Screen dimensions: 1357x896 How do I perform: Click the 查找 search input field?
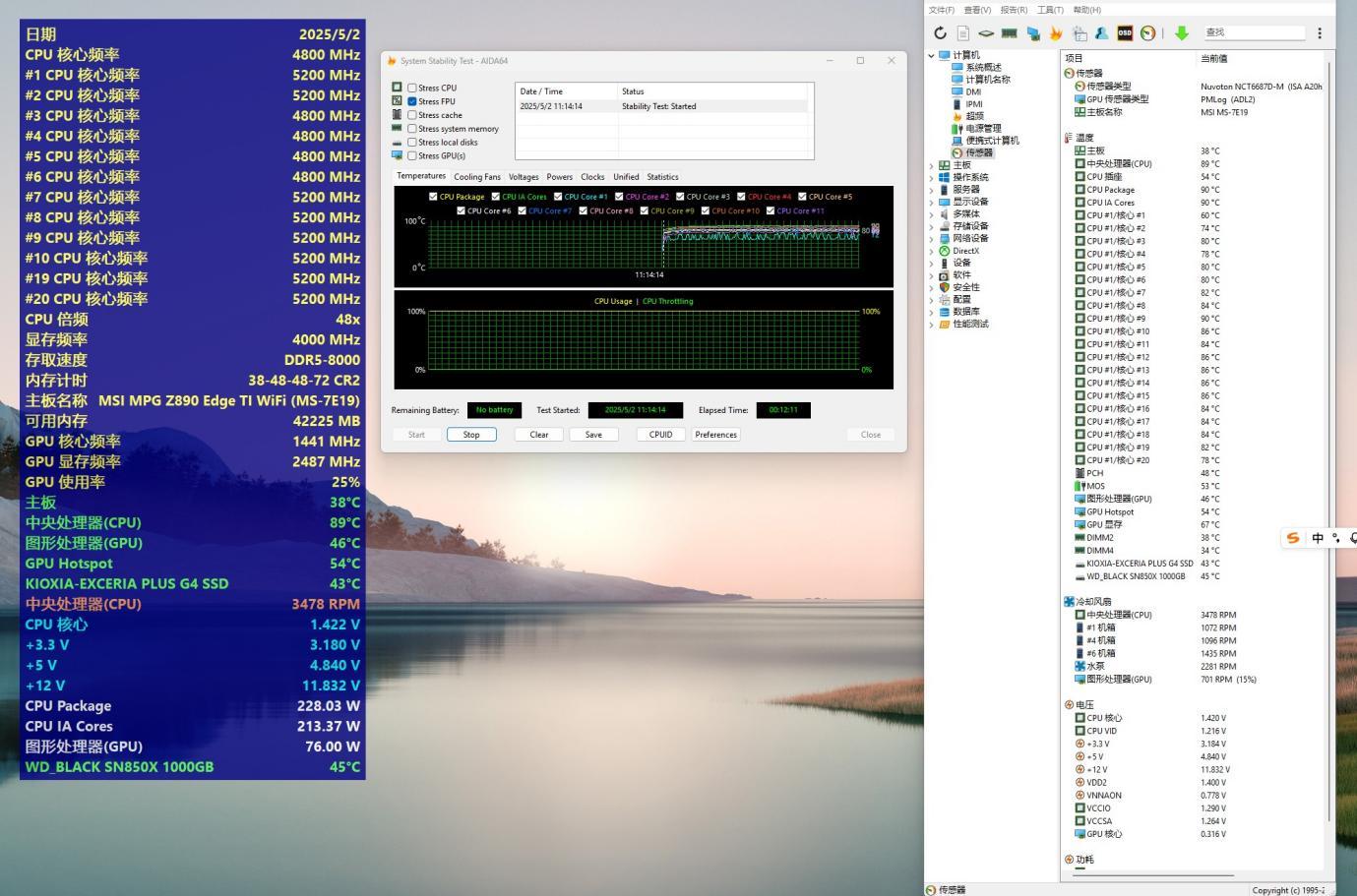coord(1253,32)
